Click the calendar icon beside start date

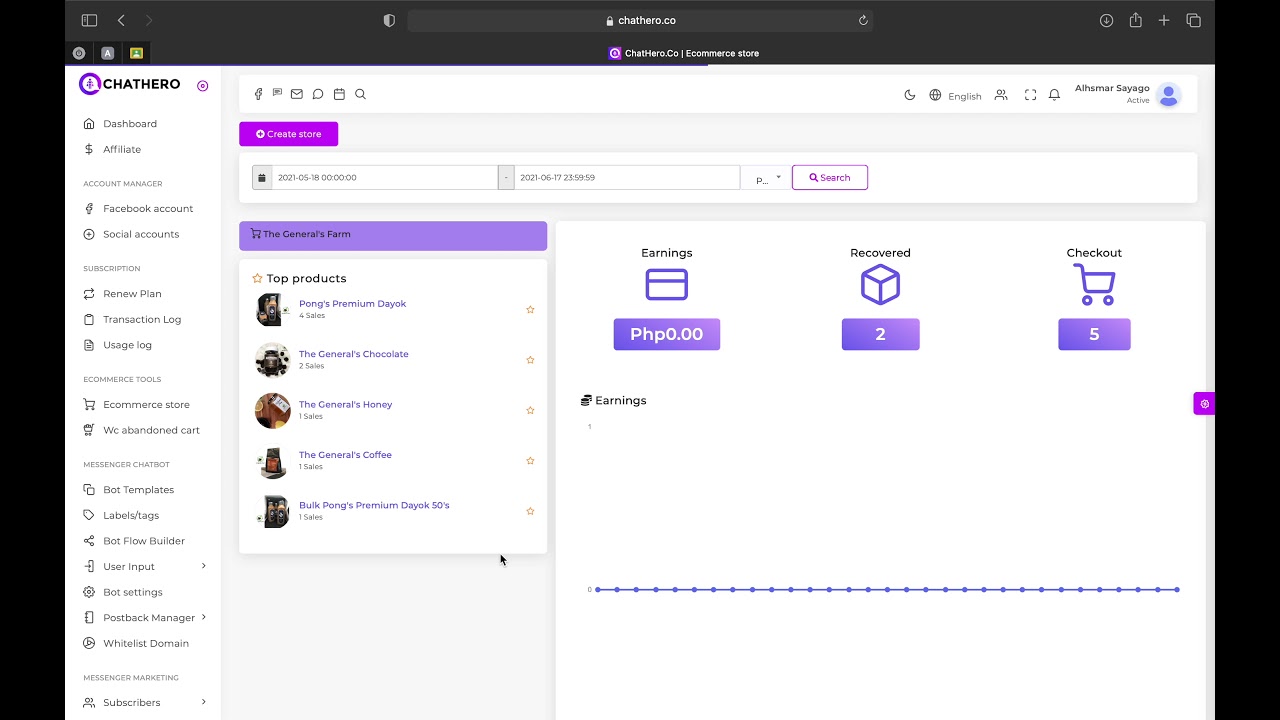(x=262, y=177)
